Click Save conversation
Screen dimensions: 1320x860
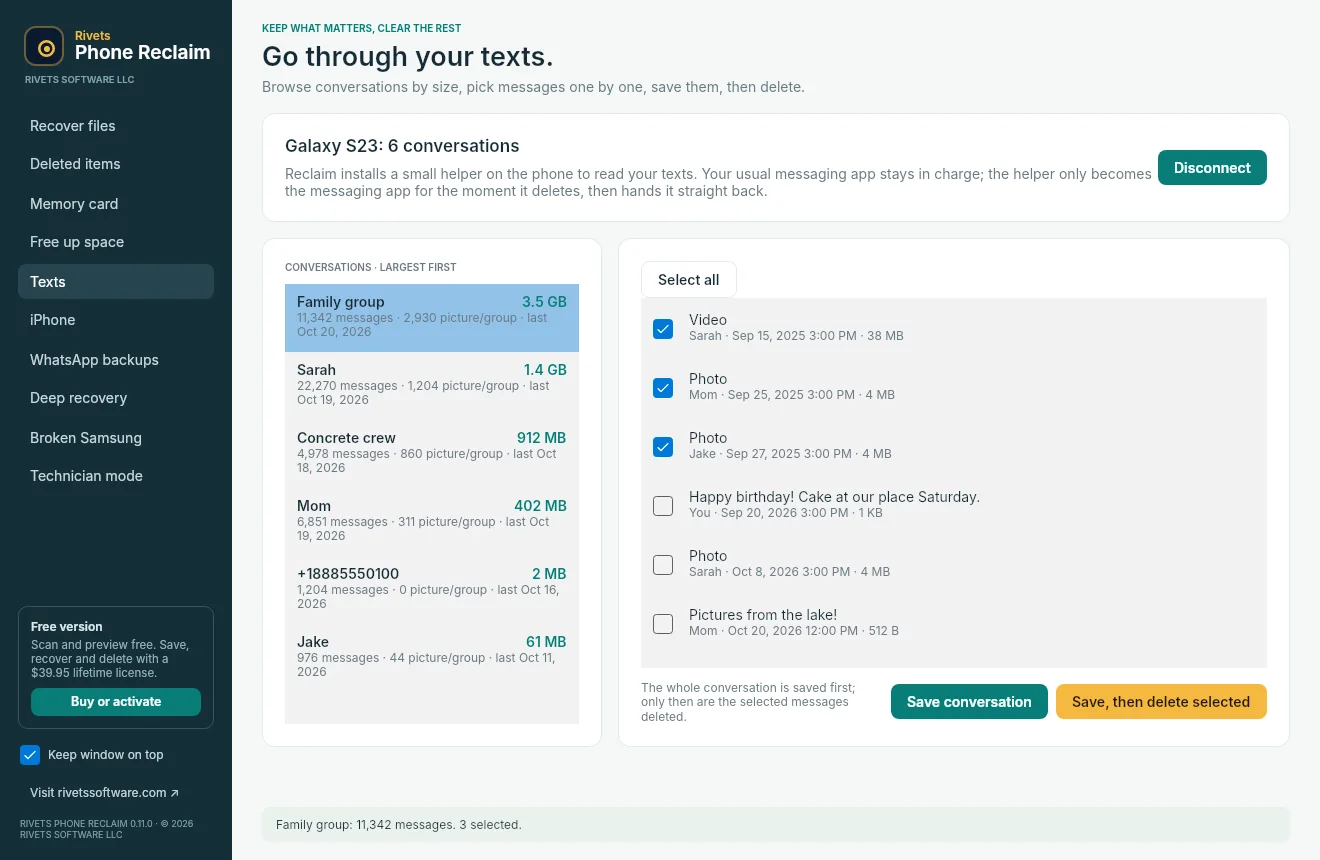(x=969, y=702)
